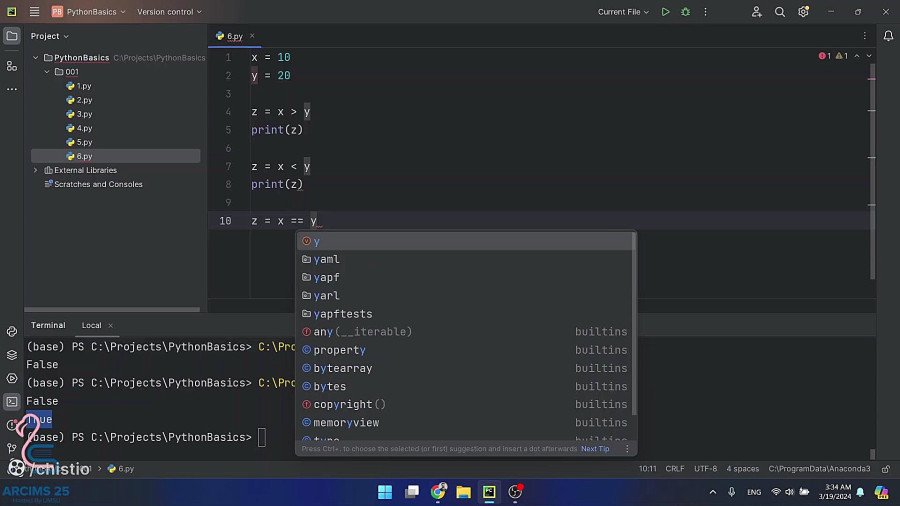Image resolution: width=900 pixels, height=506 pixels.
Task: Choose 'bytearray' builtins suggestion
Action: click(465, 368)
